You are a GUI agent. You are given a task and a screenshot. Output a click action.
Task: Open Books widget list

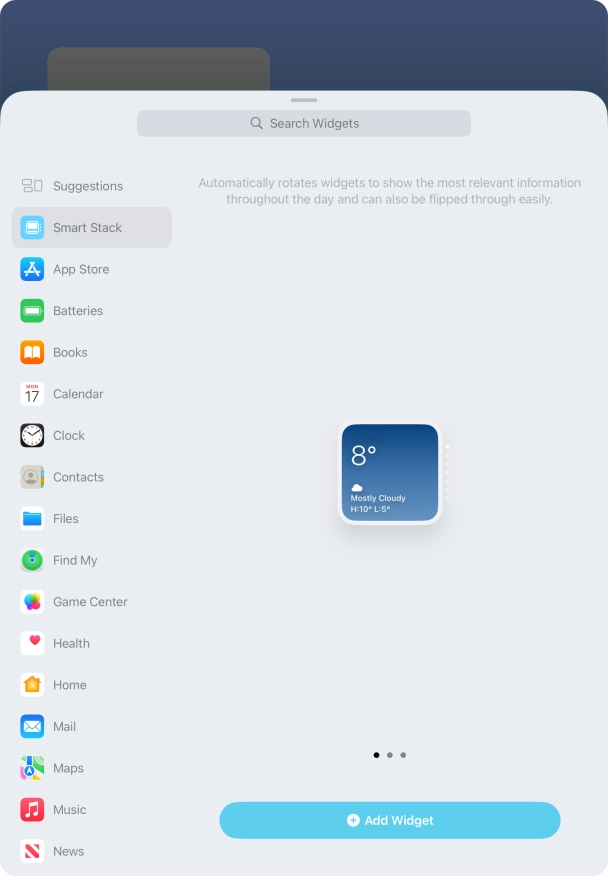[x=92, y=353]
